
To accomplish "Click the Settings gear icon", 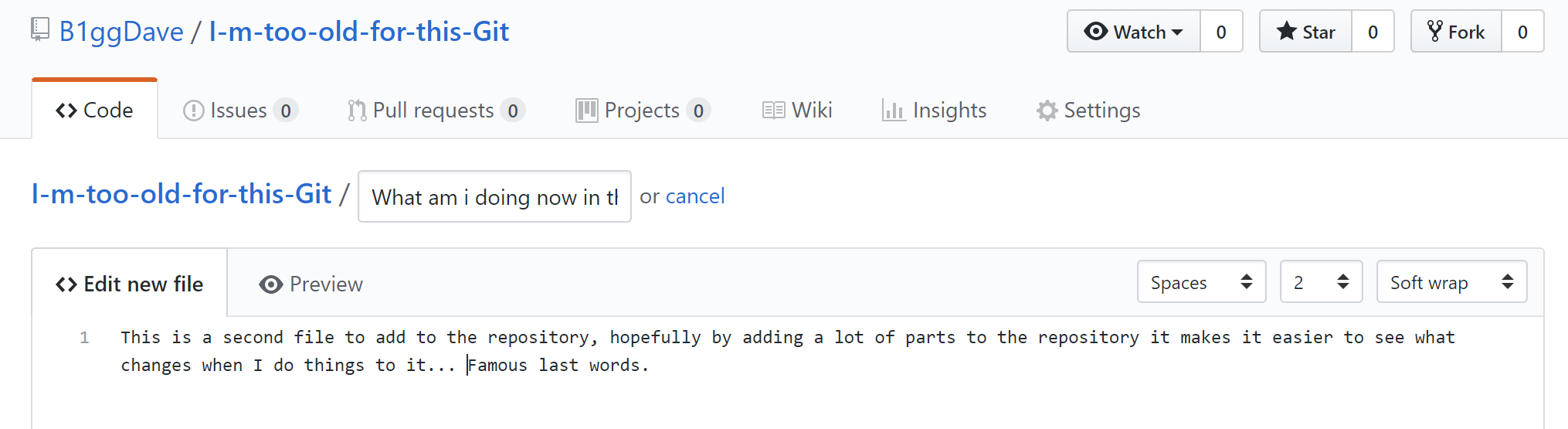I will [1047, 111].
